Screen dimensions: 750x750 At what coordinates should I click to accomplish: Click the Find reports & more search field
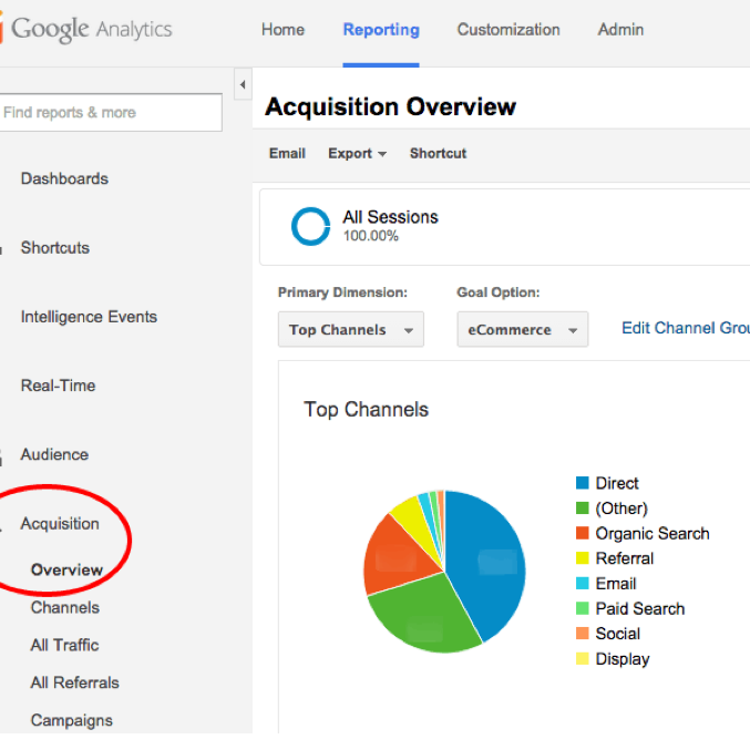click(110, 113)
